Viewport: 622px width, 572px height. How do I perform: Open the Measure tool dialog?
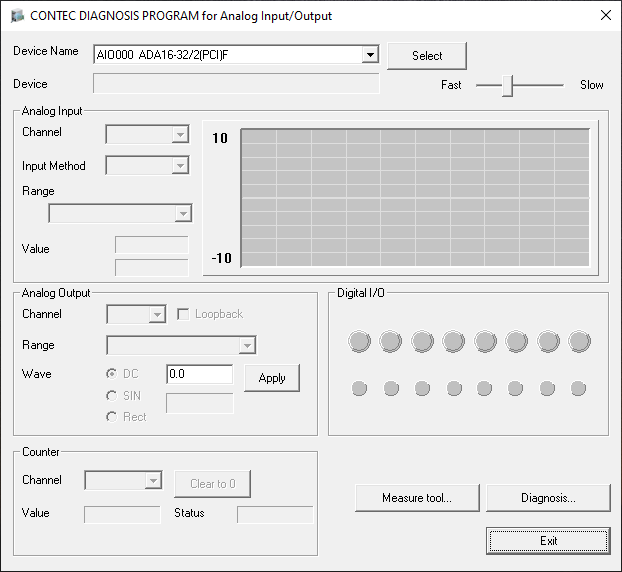(417, 498)
